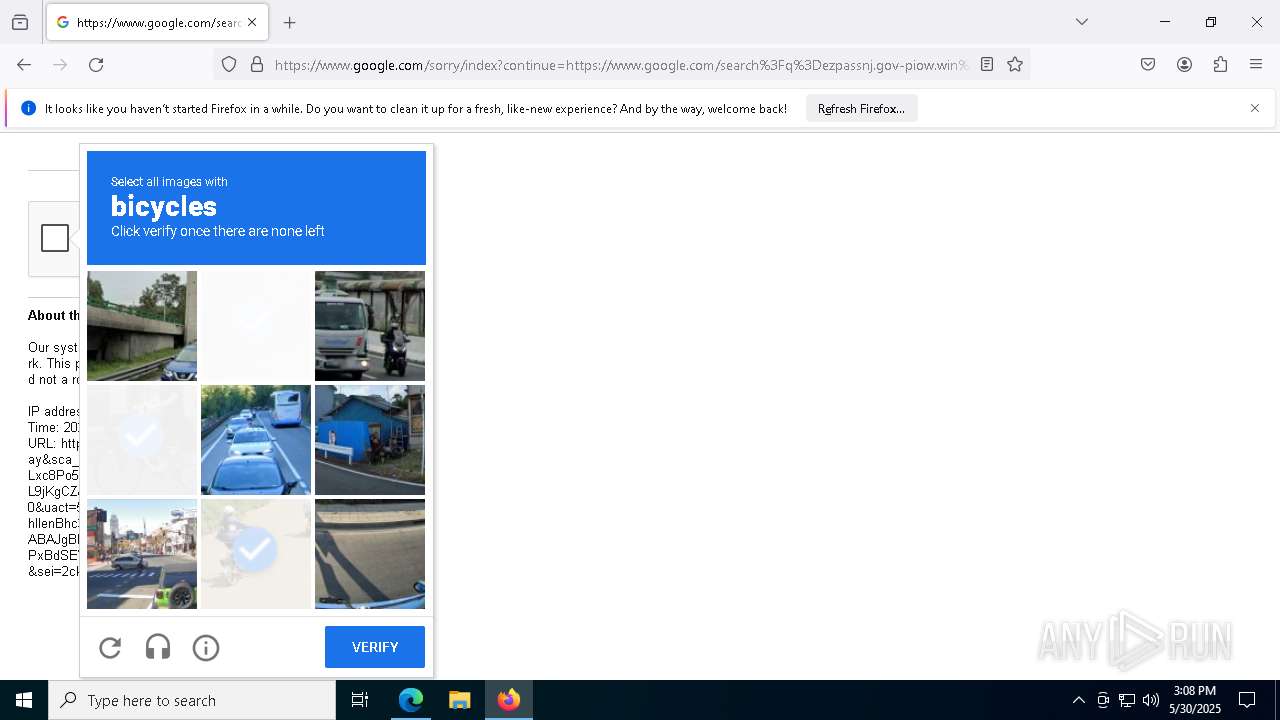Image resolution: width=1280 pixels, height=720 pixels.
Task: Click the Refresh Firefox... button
Action: [861, 108]
